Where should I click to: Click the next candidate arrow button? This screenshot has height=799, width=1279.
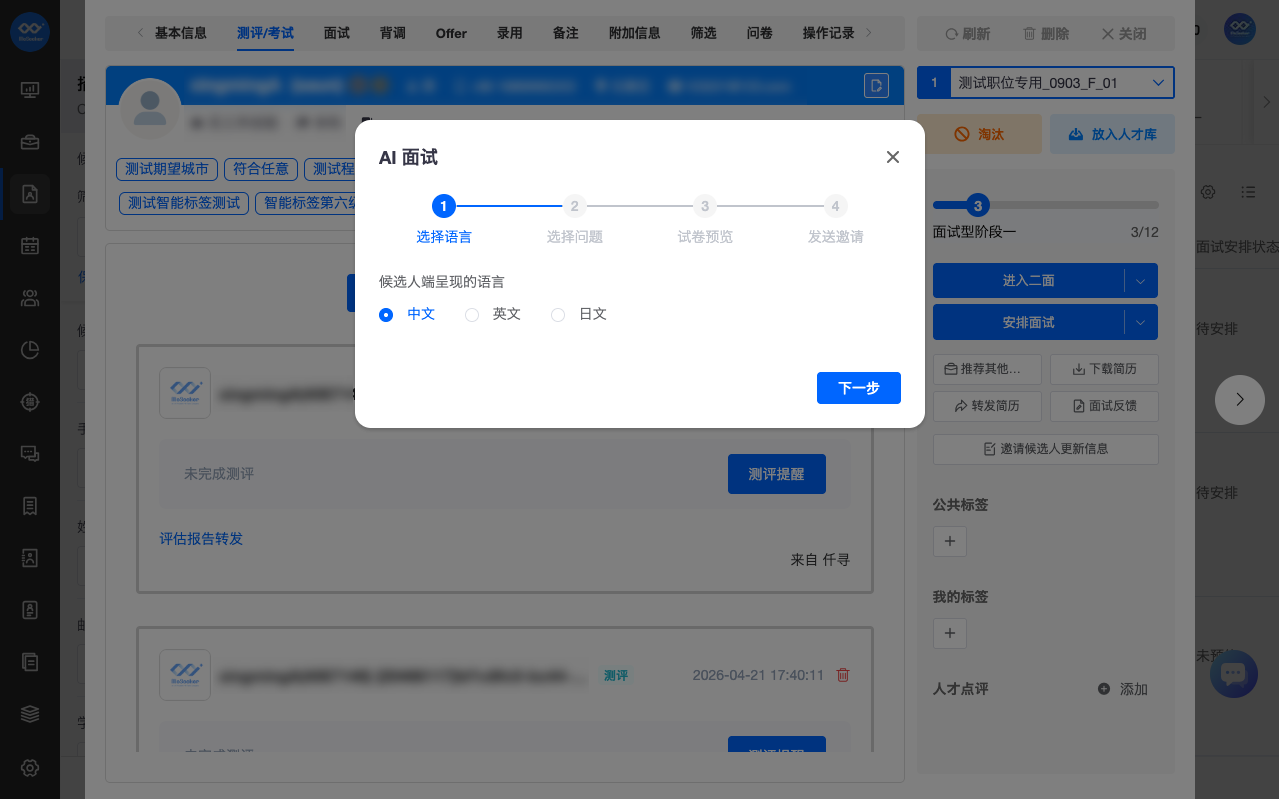pos(1240,399)
